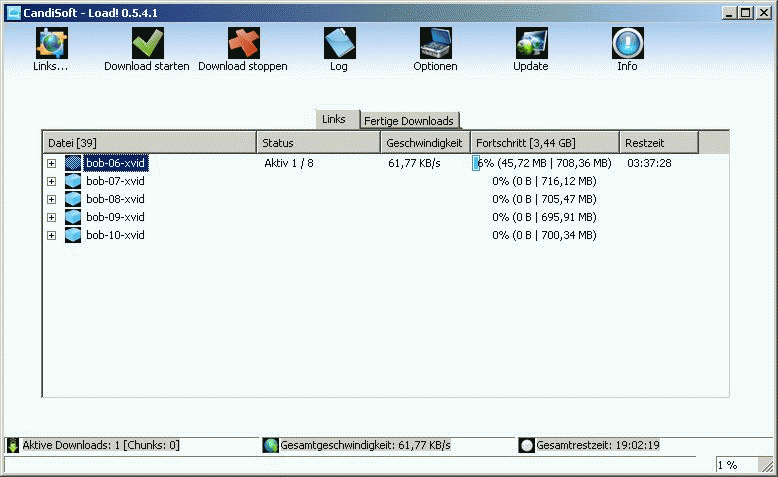Minimize the CandiSoft Load! window
This screenshot has height=477, width=778.
click(x=729, y=13)
